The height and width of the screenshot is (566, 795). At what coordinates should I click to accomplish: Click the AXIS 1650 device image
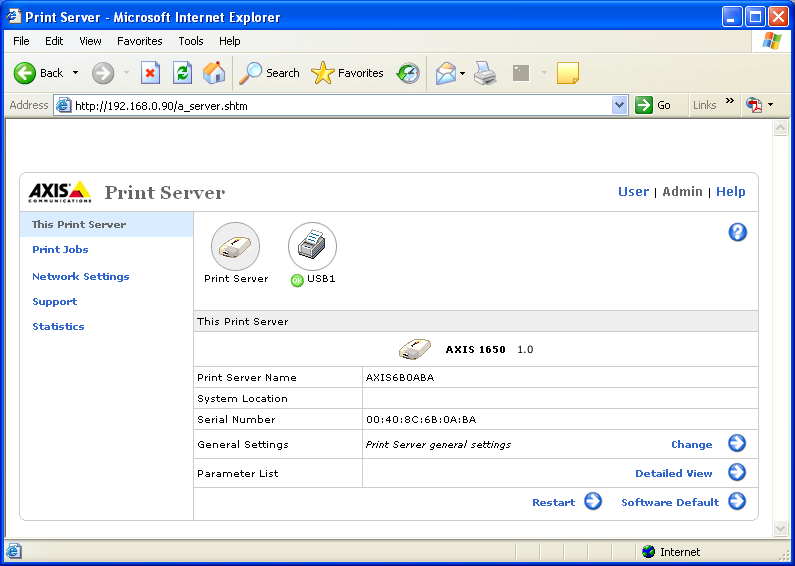click(x=415, y=349)
